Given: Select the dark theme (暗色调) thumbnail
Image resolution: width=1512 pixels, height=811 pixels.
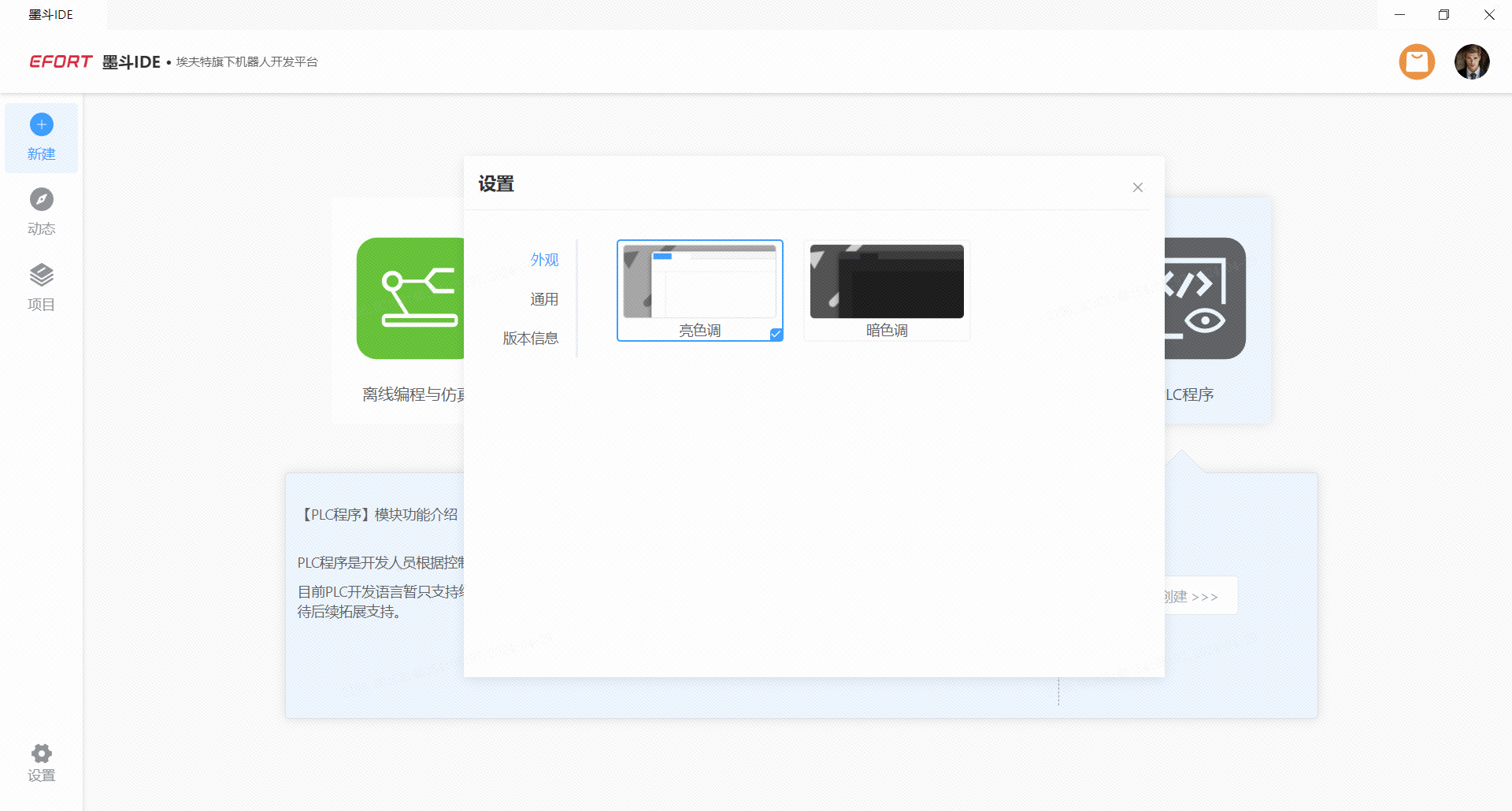Looking at the screenshot, I should click(x=887, y=281).
